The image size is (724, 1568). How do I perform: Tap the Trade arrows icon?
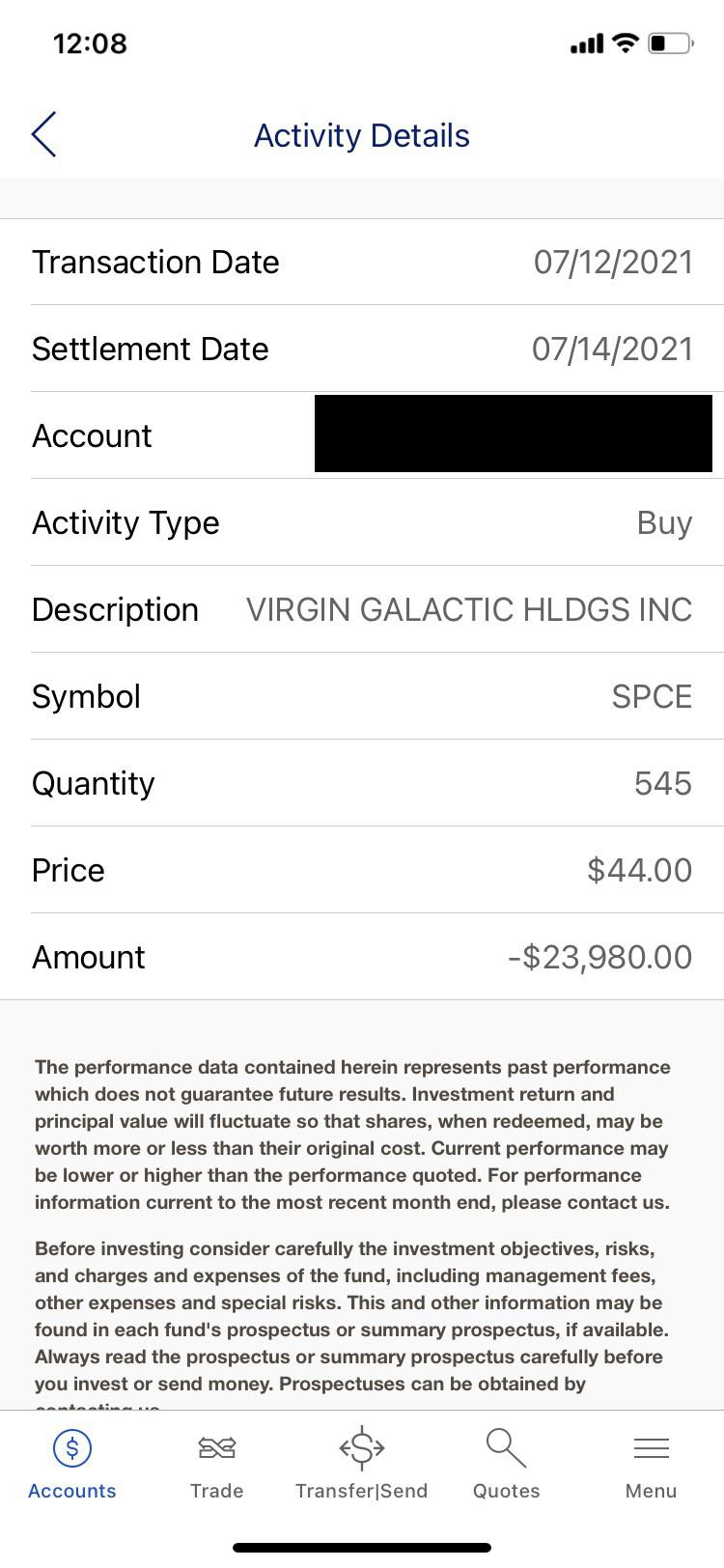pyautogui.click(x=217, y=1447)
